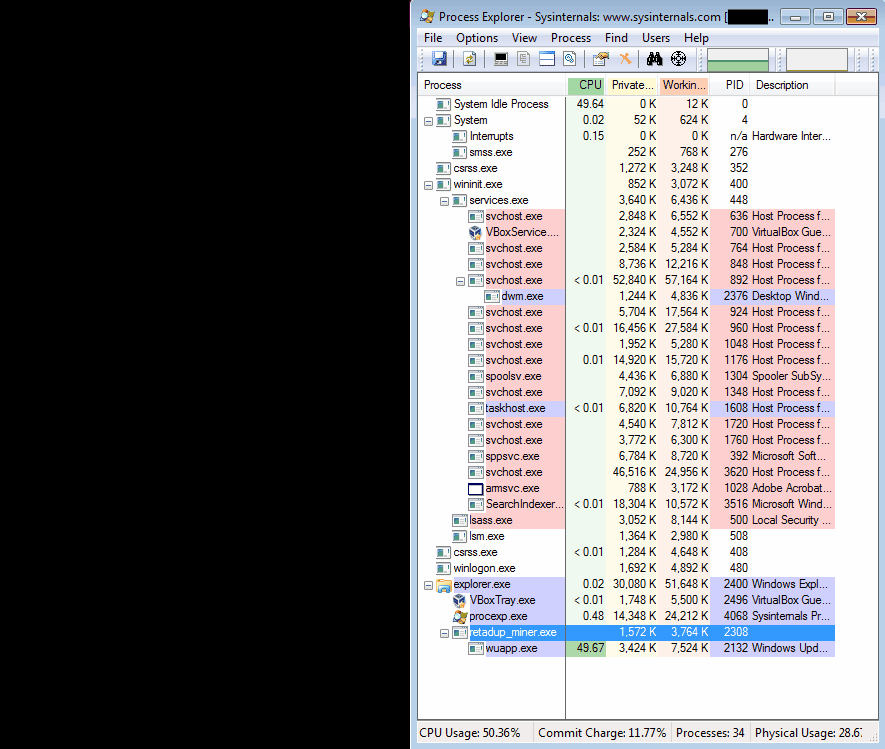Toggle the Show Lower Pane icon
The width and height of the screenshot is (885, 749).
tap(547, 59)
